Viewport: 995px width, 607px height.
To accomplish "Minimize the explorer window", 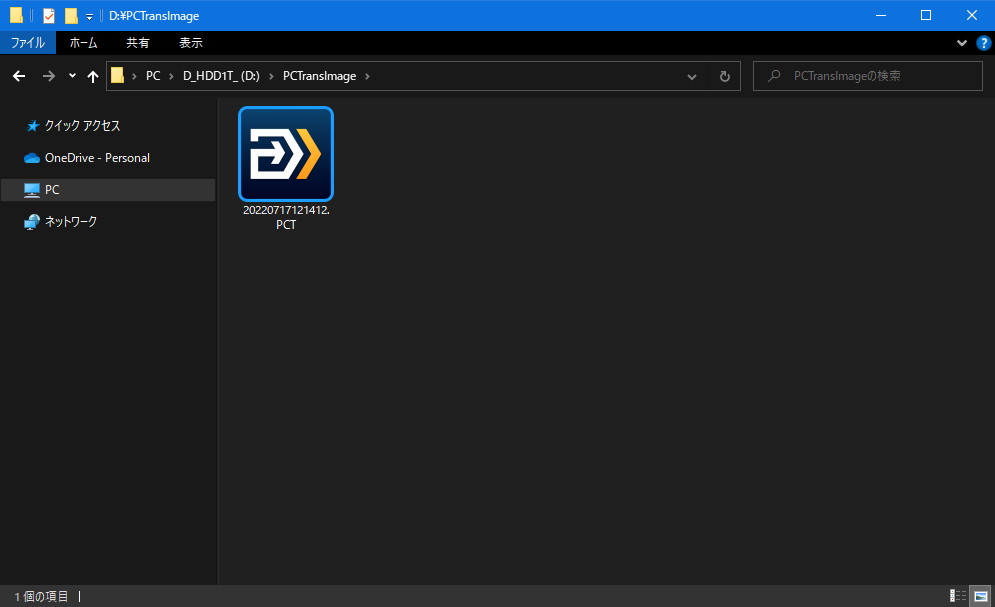I will coord(881,15).
